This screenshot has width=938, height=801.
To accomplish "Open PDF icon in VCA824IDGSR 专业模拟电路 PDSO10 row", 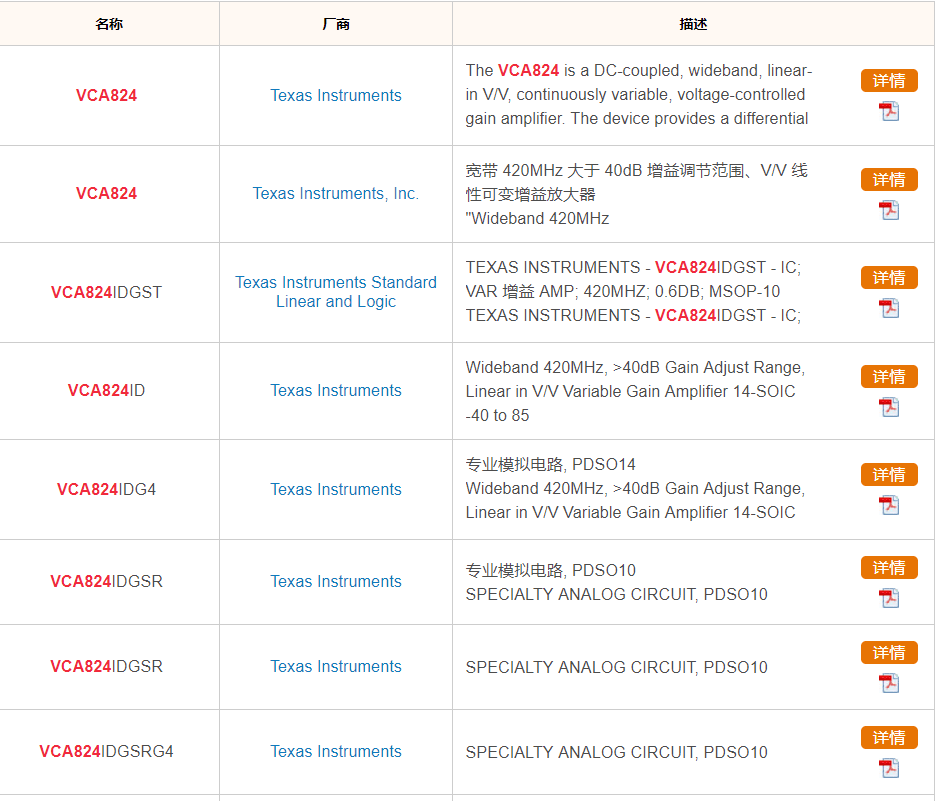I will [889, 598].
